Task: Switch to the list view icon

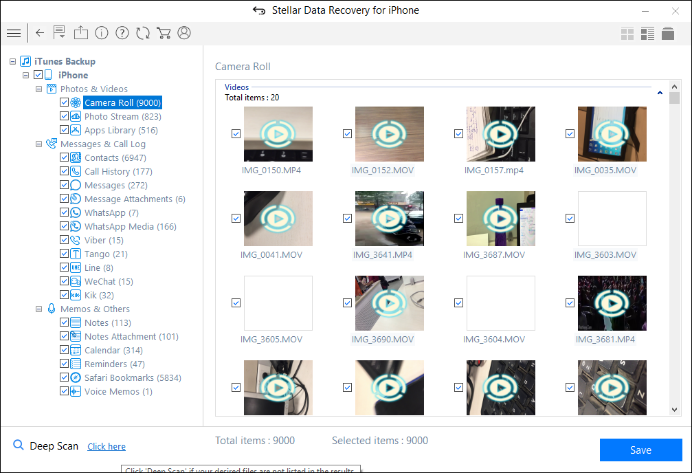Action: pos(647,34)
